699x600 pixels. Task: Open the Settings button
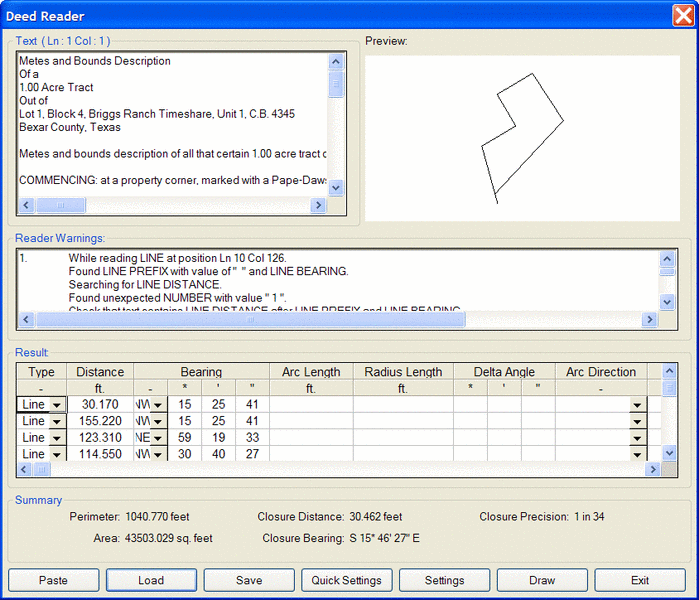[444, 580]
